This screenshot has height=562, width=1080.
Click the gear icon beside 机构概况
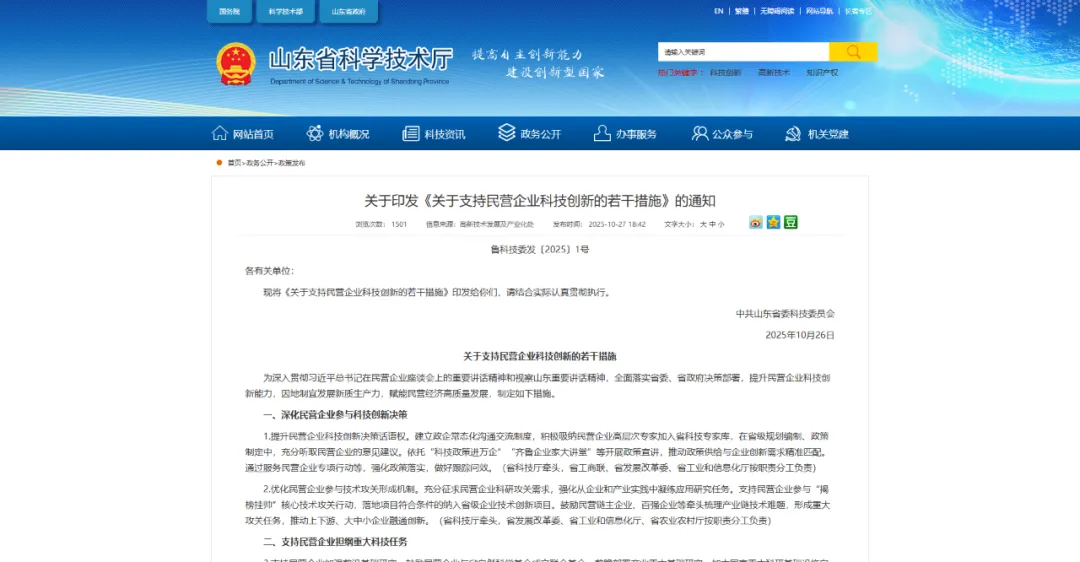tap(315, 133)
